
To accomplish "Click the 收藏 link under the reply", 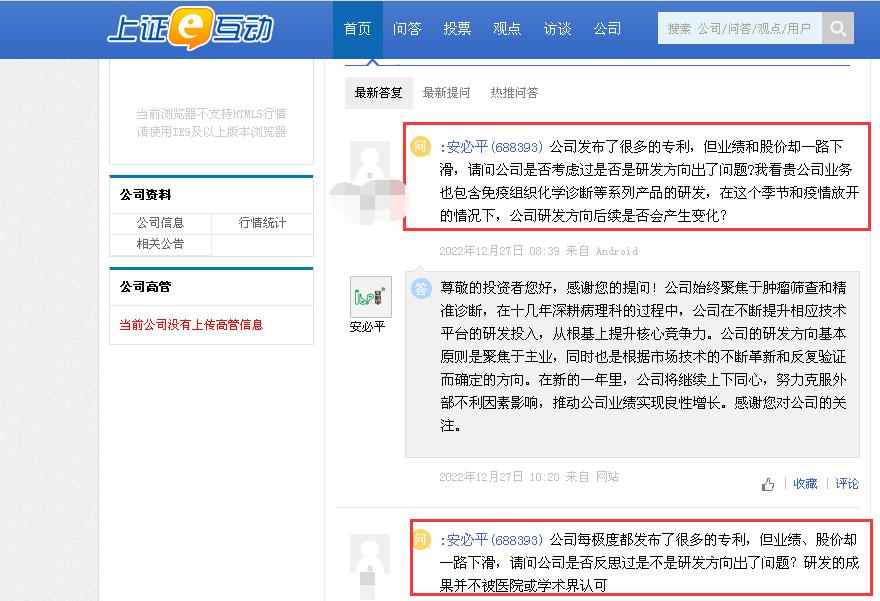I will pos(805,484).
